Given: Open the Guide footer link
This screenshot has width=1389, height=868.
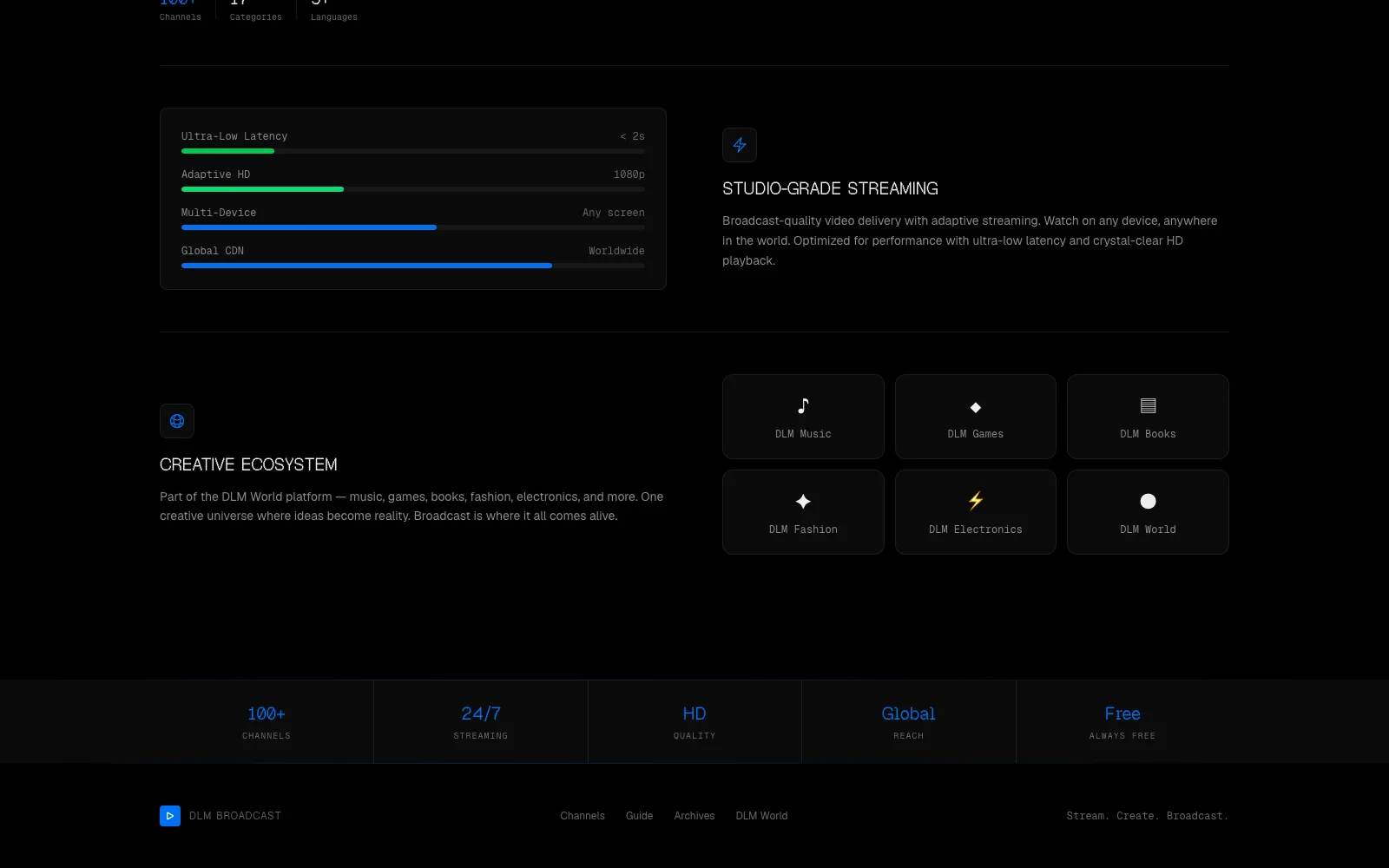Looking at the screenshot, I should point(639,816).
